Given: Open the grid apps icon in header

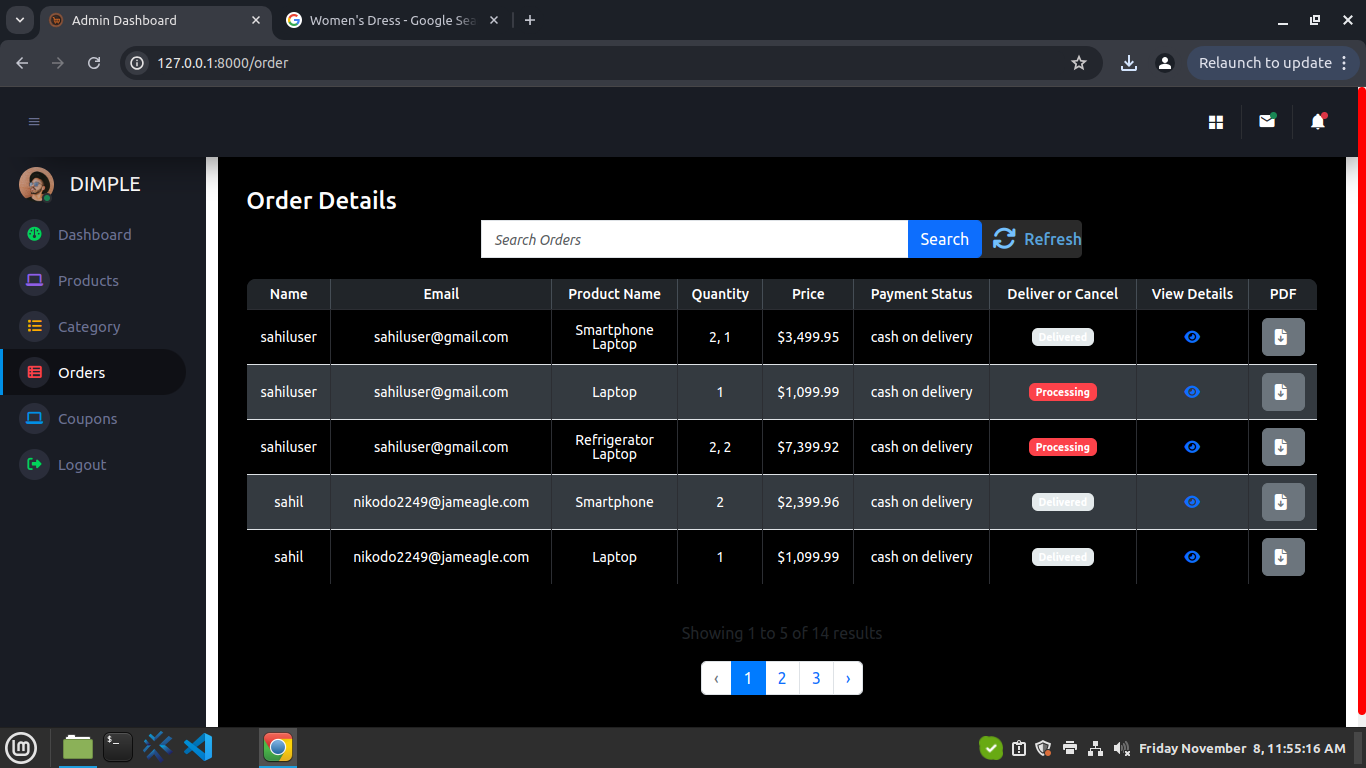Looking at the screenshot, I should (1216, 122).
